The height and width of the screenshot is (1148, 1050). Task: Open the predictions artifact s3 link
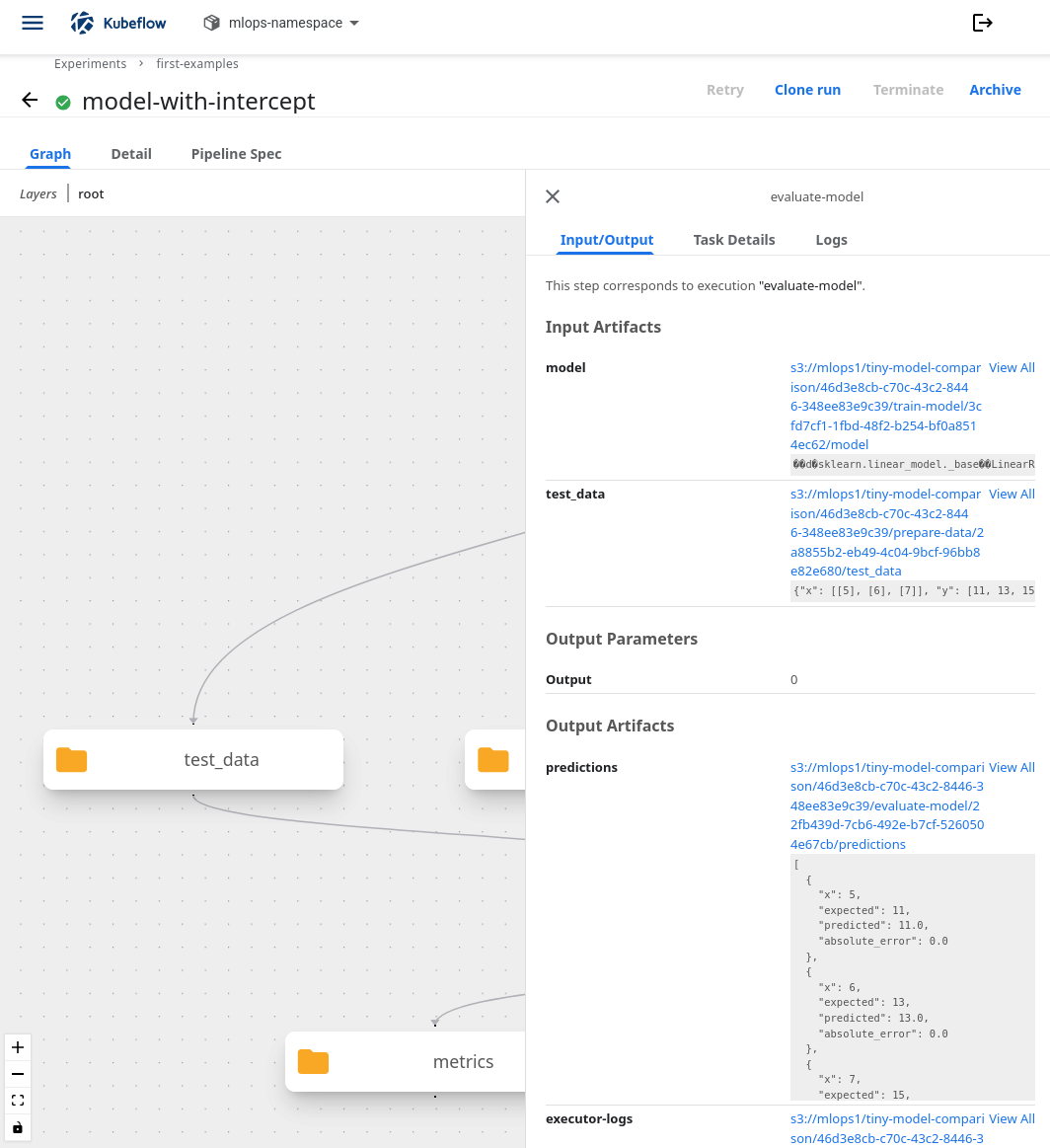point(887,805)
